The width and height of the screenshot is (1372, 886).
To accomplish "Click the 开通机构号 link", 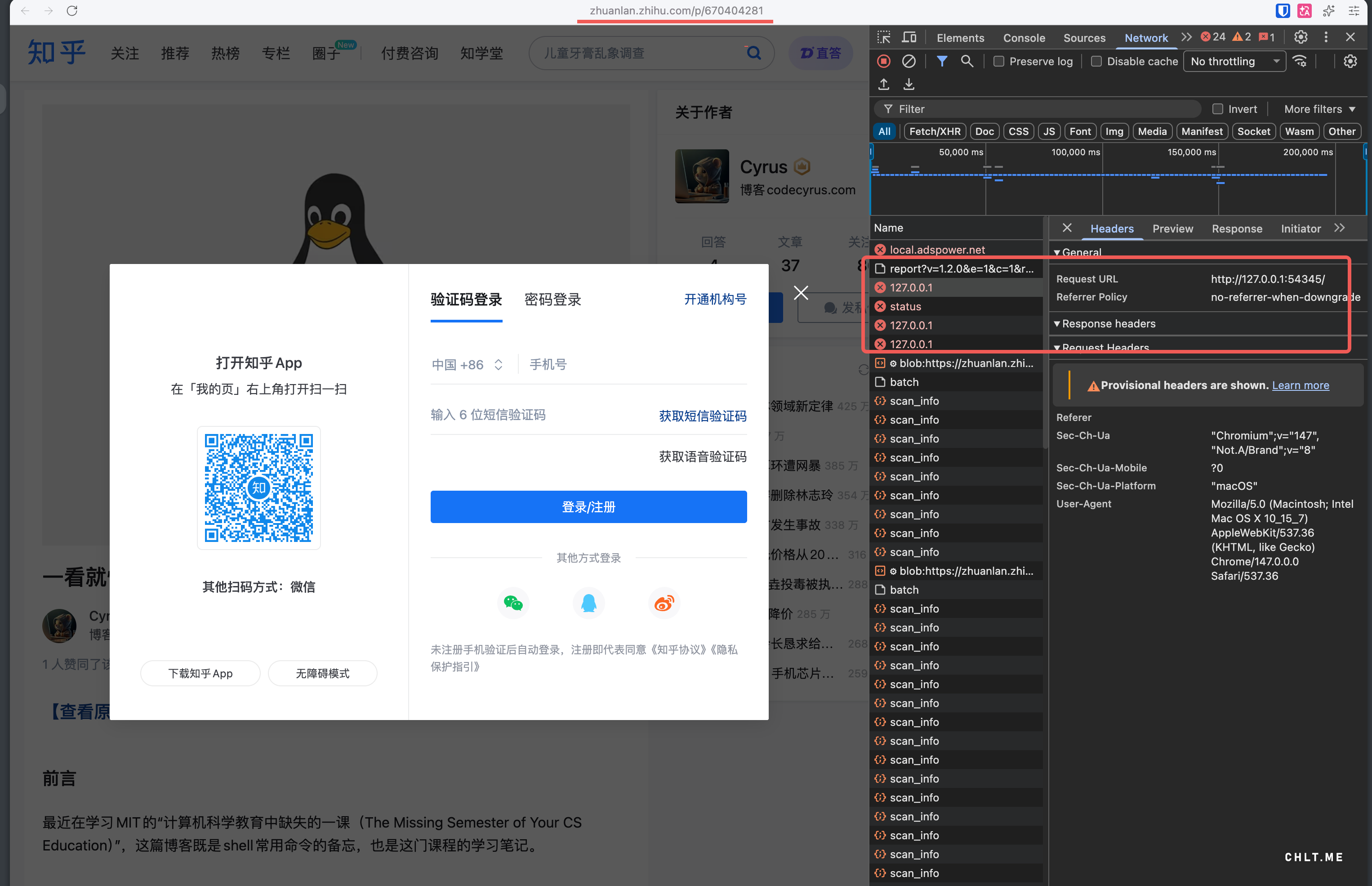I will 715,300.
